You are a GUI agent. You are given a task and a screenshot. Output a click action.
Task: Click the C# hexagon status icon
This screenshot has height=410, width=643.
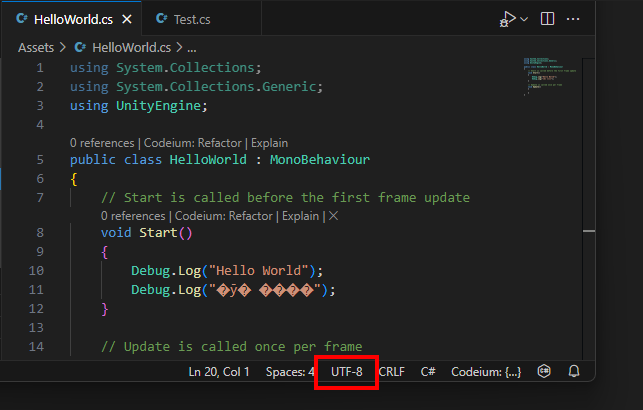click(544, 371)
